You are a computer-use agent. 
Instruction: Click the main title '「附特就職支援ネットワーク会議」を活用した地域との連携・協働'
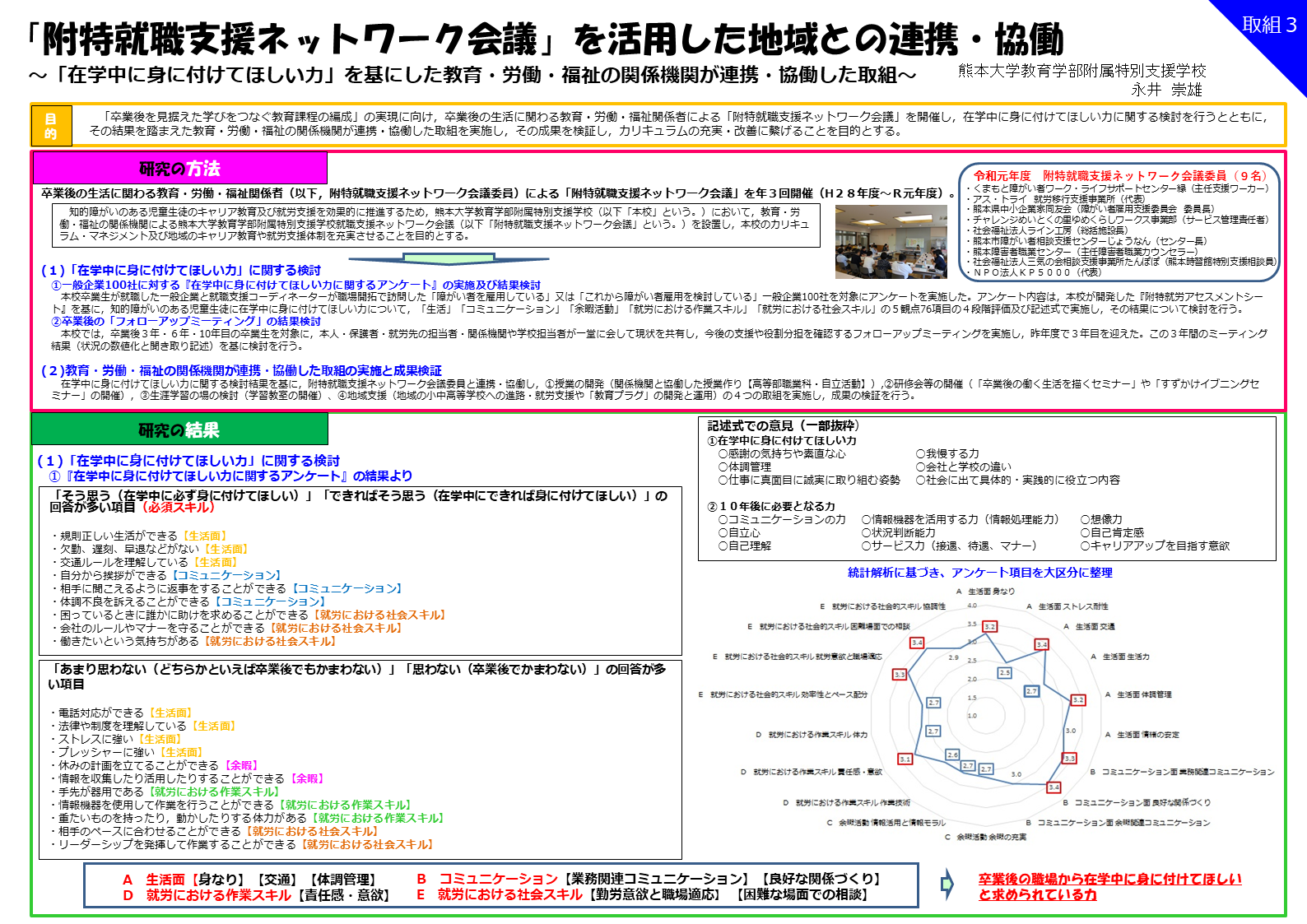543,39
